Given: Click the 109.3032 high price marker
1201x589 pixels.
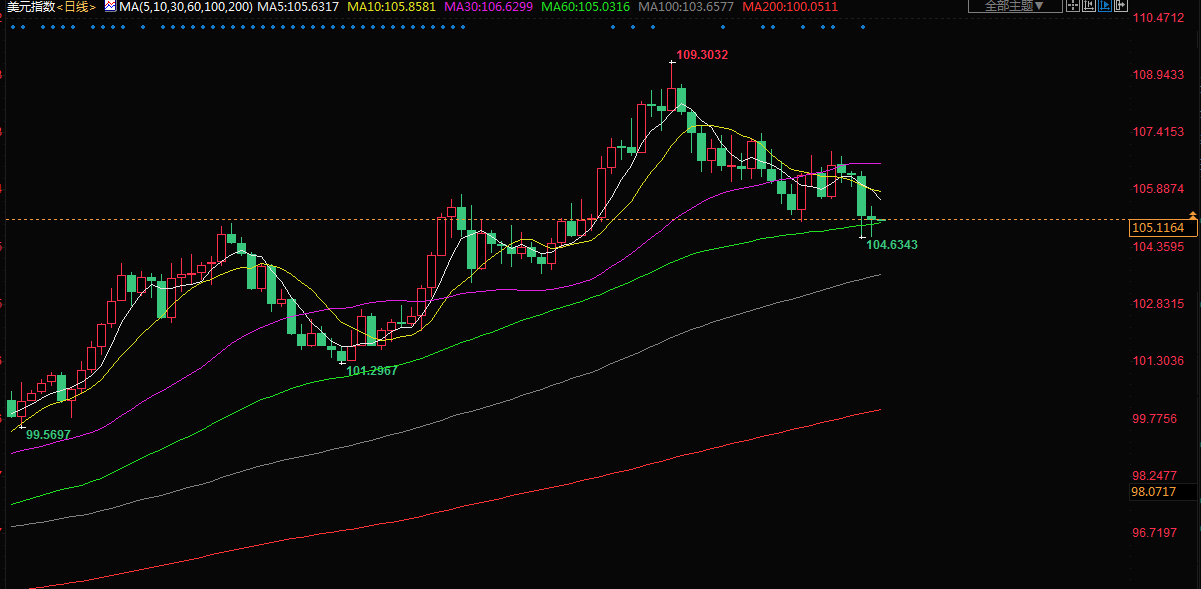Looking at the screenshot, I should point(701,55).
